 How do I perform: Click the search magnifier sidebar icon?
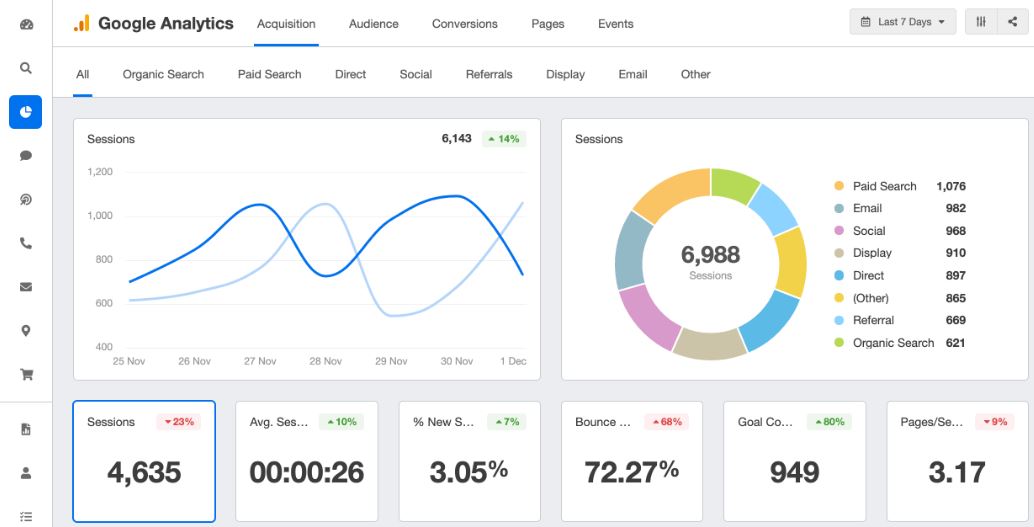[x=26, y=68]
